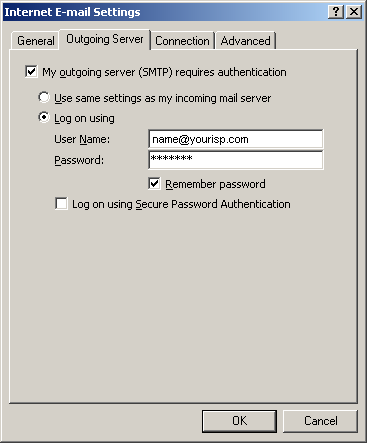Confirm settings with the OK button
The image size is (367, 443).
point(239,421)
